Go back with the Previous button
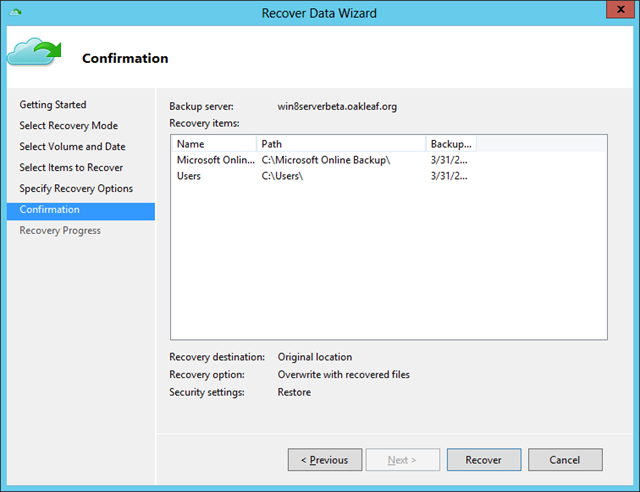 click(x=324, y=460)
